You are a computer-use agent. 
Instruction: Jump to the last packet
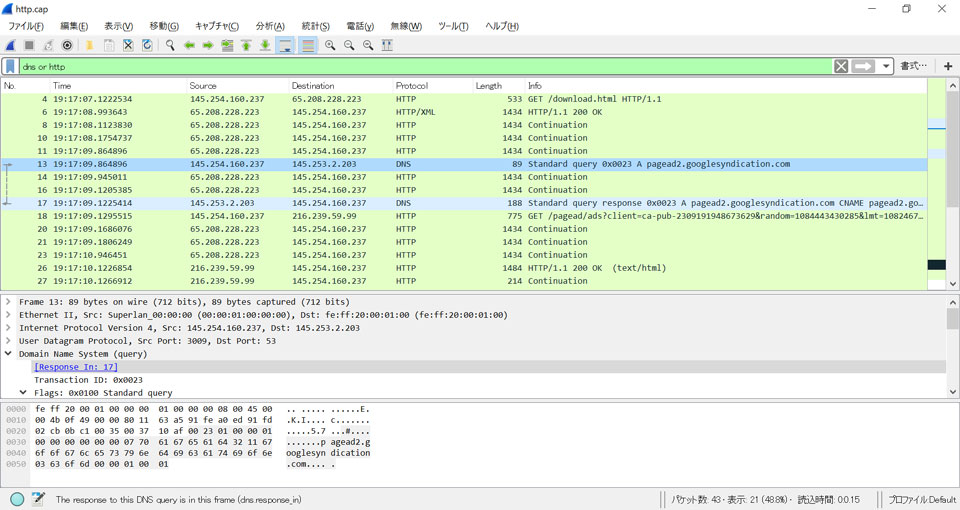click(265, 45)
